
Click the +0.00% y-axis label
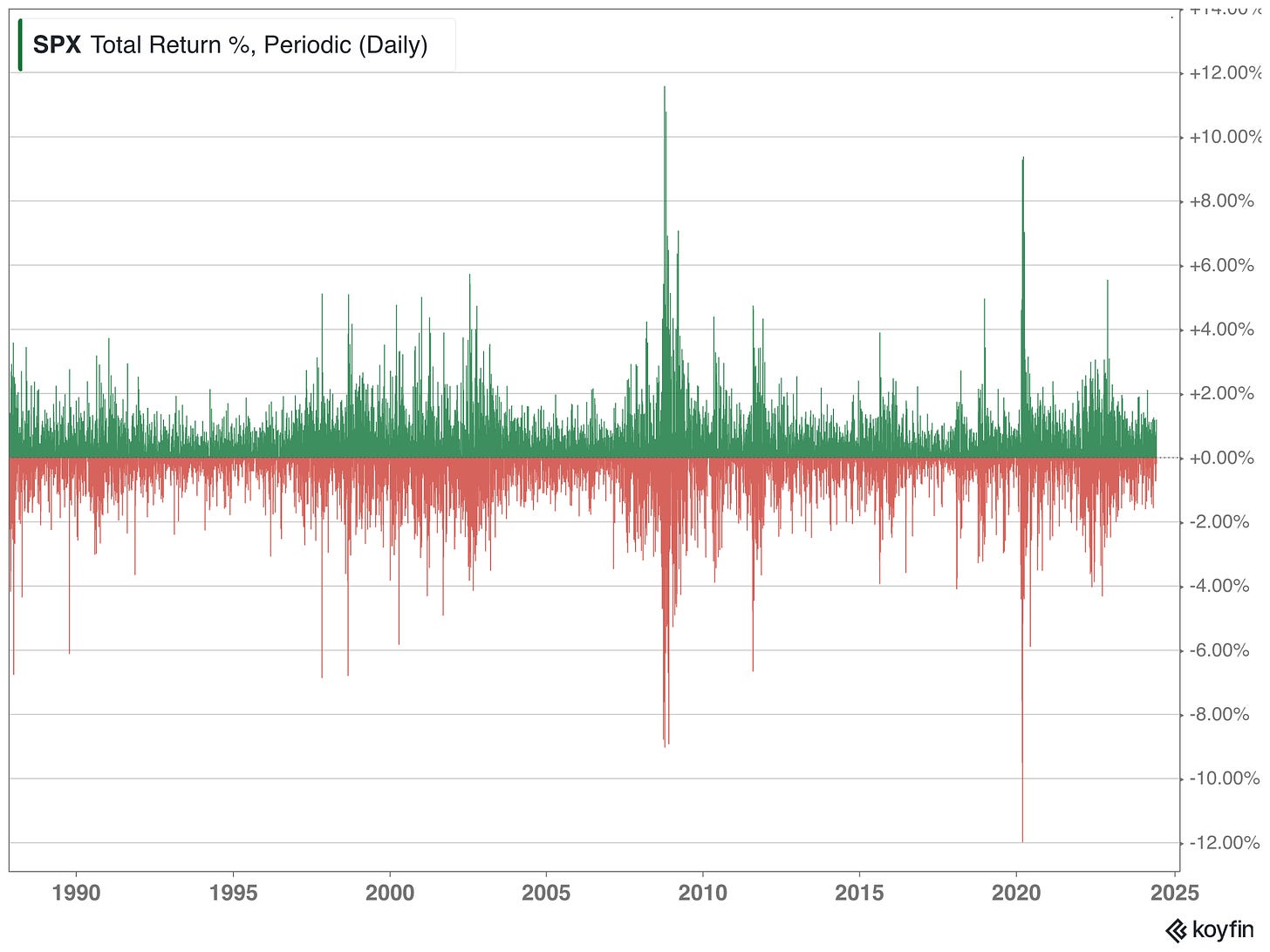tap(1222, 458)
